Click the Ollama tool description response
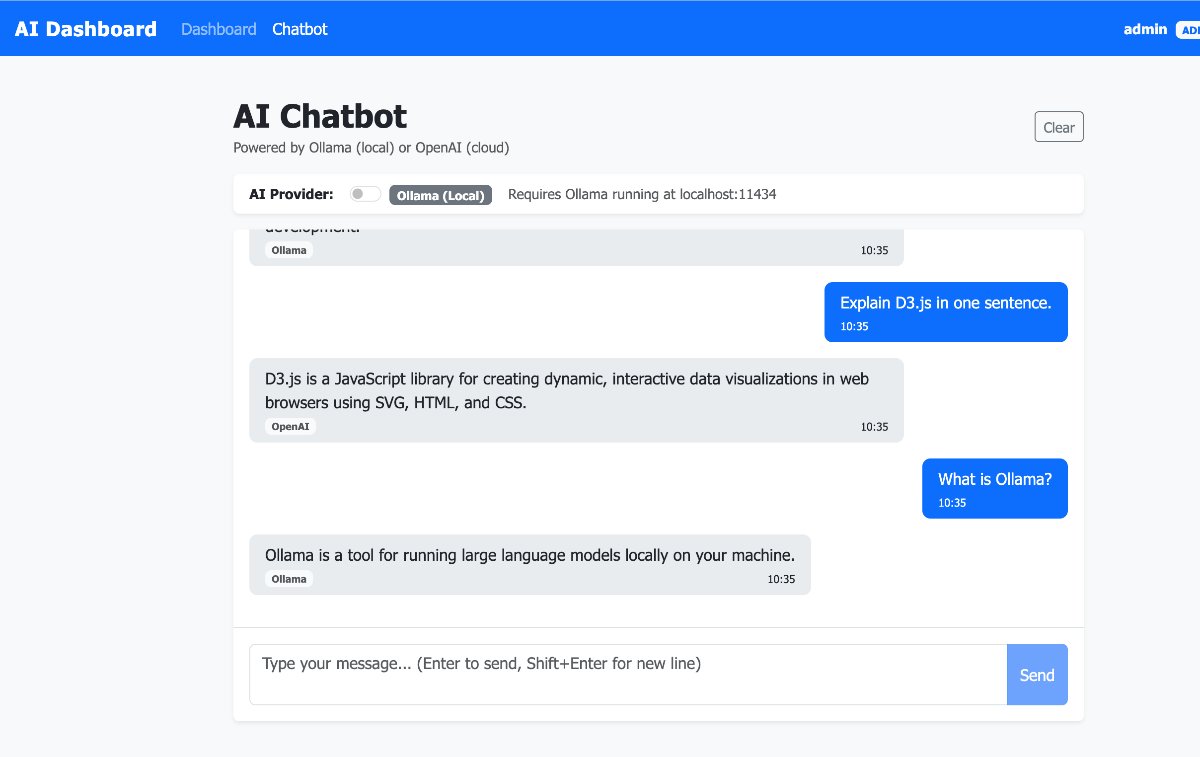The height and width of the screenshot is (757, 1200). tap(529, 556)
